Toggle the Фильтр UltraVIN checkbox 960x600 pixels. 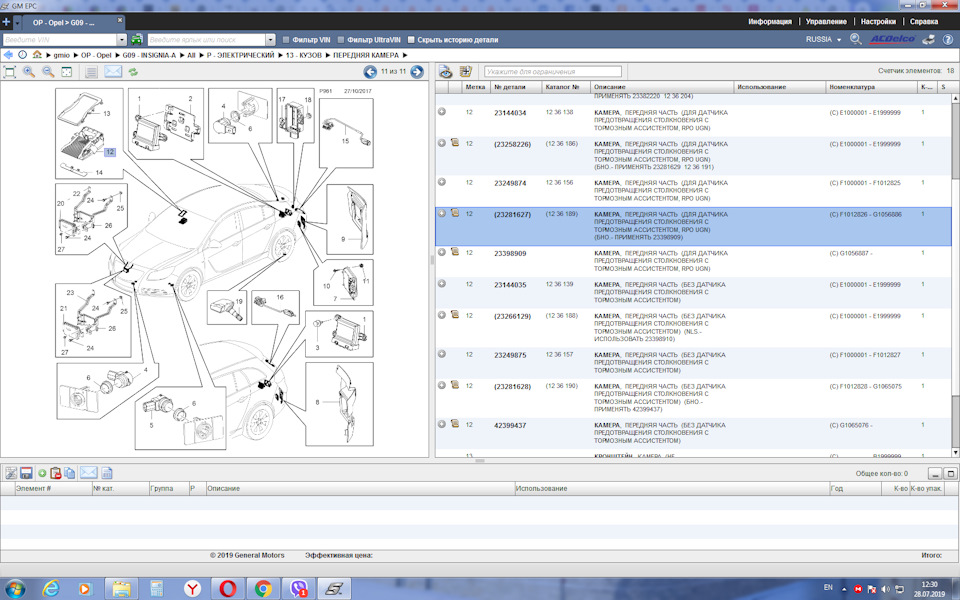(x=341, y=40)
